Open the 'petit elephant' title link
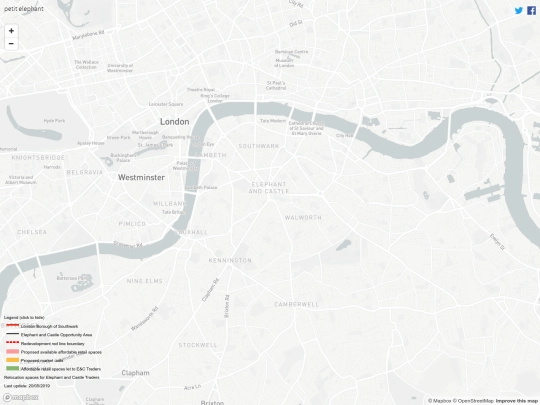The image size is (540, 405). (24, 9)
